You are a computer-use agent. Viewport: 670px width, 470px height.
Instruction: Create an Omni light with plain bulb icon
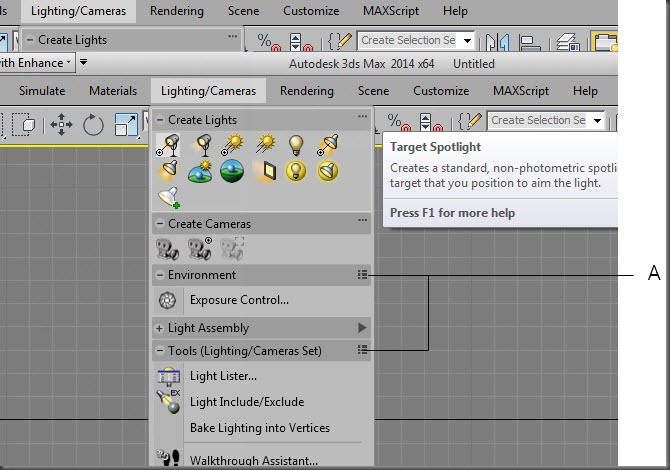[x=296, y=145]
